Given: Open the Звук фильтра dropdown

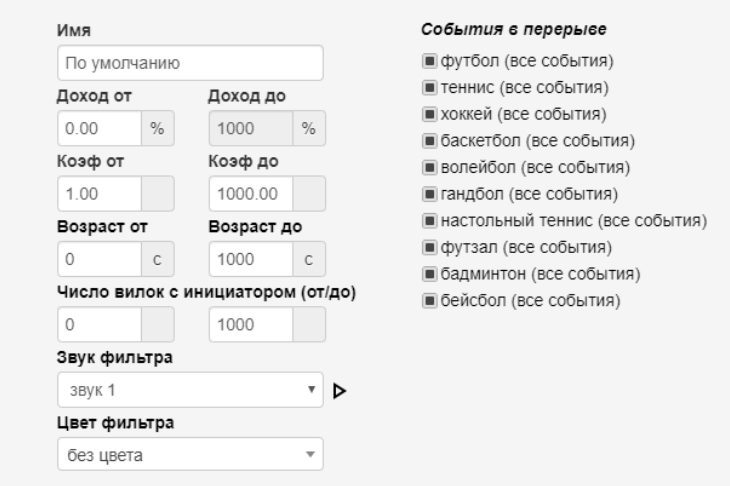Looking at the screenshot, I should coord(190,390).
